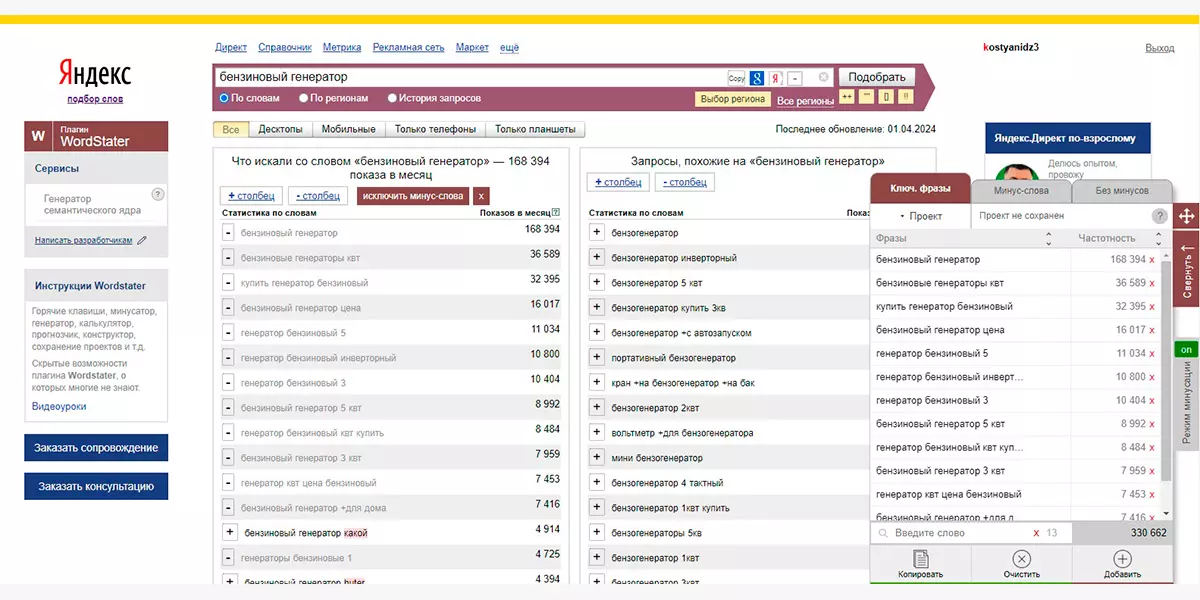Image resolution: width=1200 pixels, height=600 pixels.
Task: Toggle plus for портативный бензогенератор row
Action: 596,358
